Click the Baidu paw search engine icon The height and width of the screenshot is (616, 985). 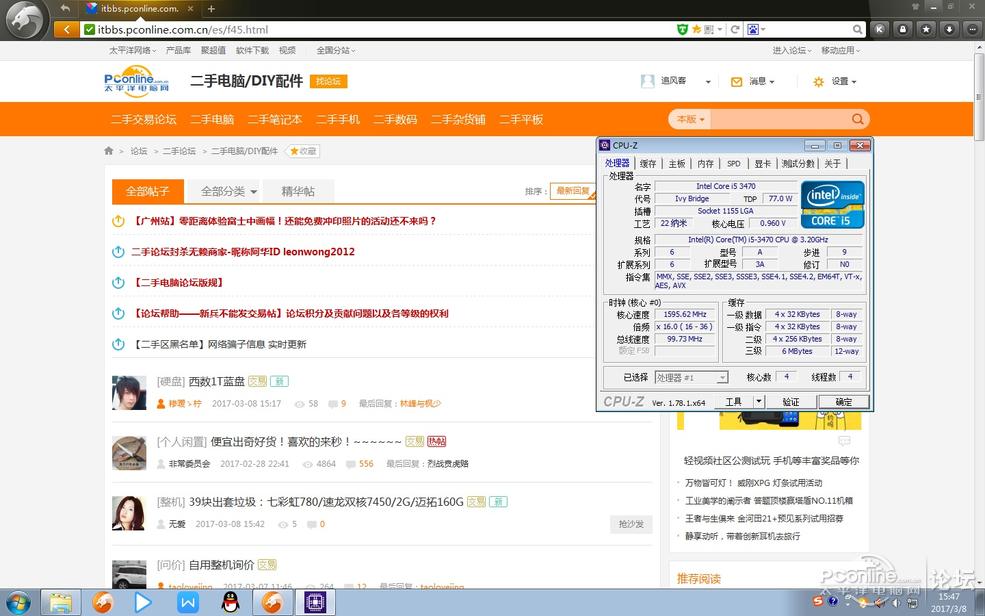coord(753,30)
